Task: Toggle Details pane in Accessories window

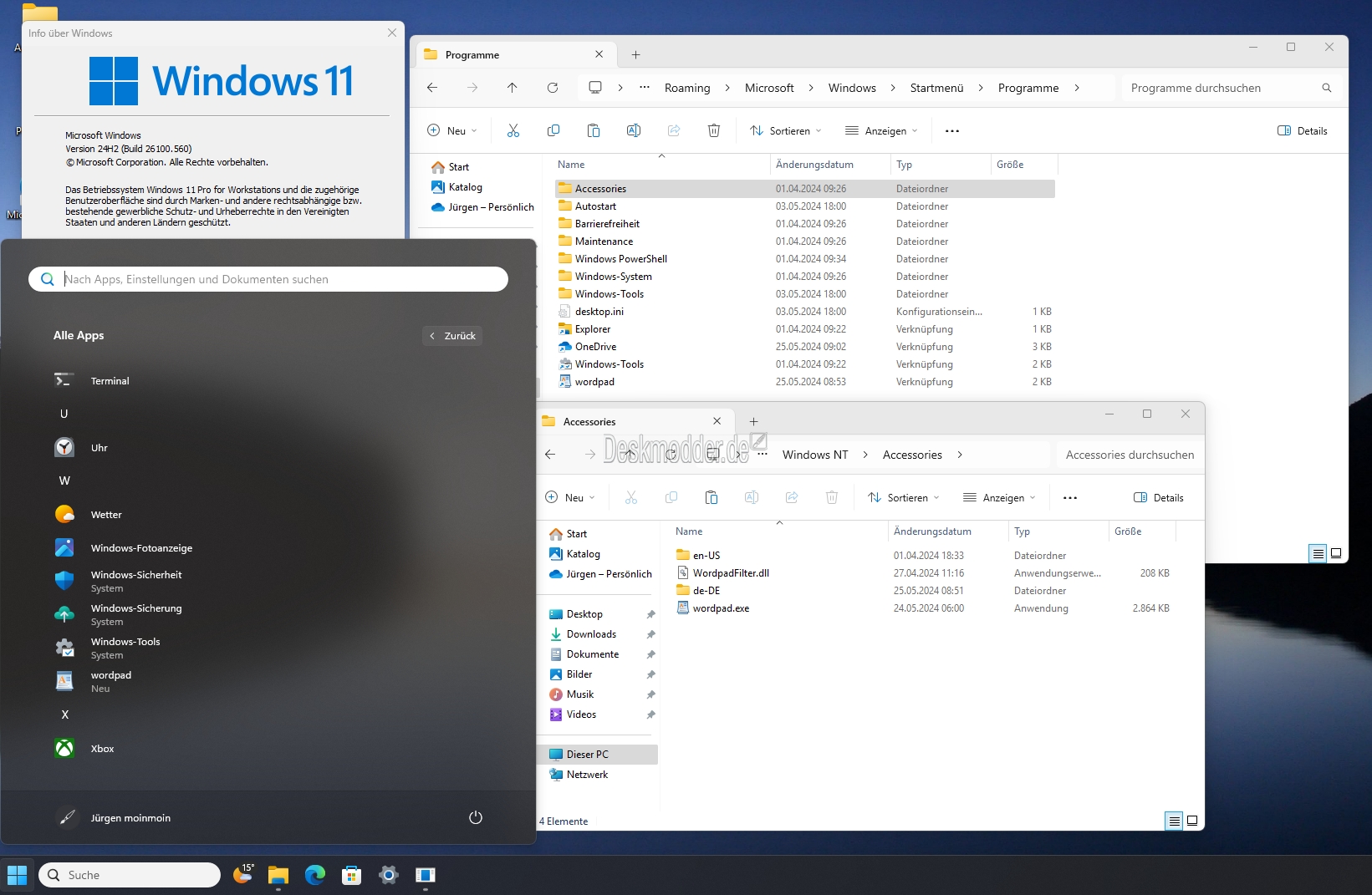Action: pyautogui.click(x=1159, y=497)
